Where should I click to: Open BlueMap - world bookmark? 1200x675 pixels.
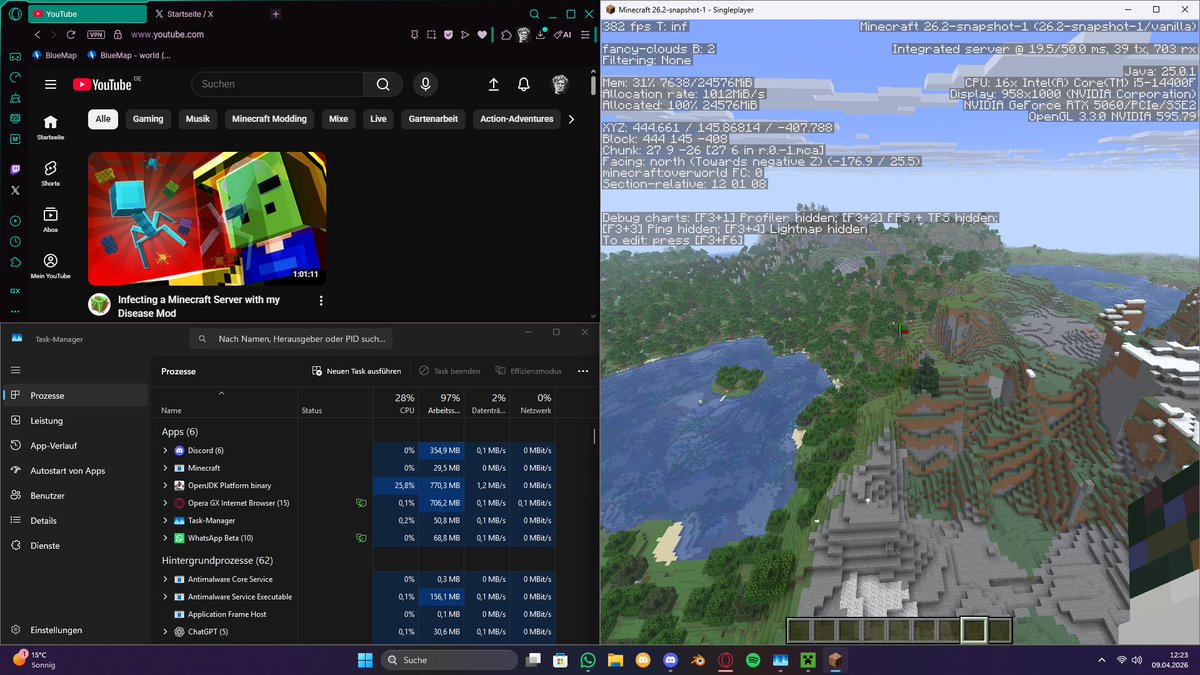[x=128, y=55]
